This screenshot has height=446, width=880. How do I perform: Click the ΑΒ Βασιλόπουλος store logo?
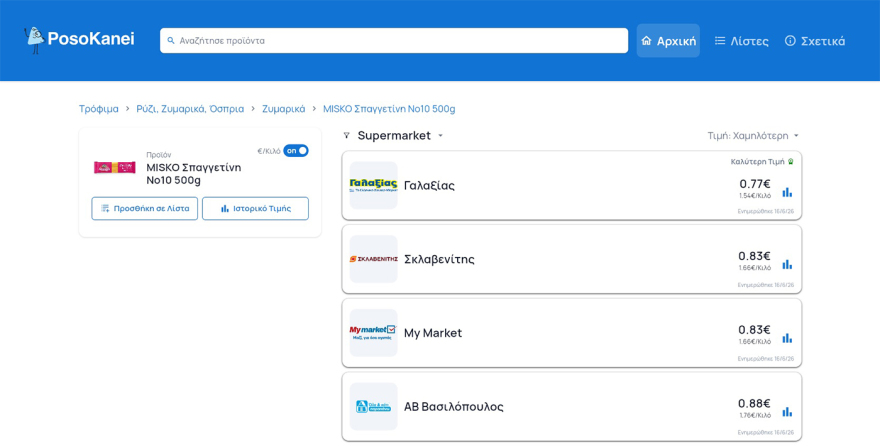point(373,407)
